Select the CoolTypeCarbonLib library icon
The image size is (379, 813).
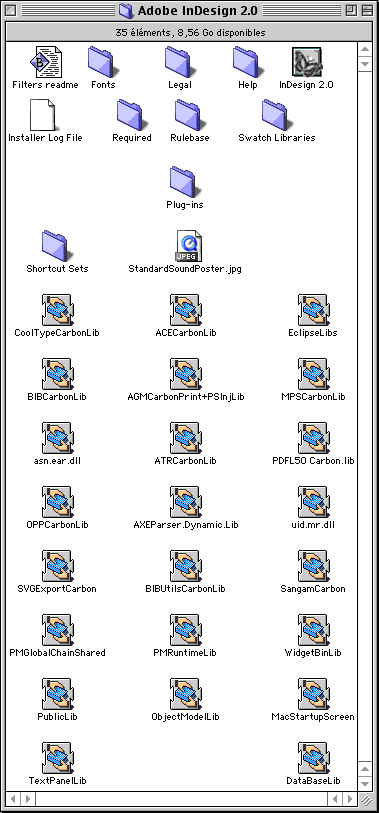tap(57, 310)
